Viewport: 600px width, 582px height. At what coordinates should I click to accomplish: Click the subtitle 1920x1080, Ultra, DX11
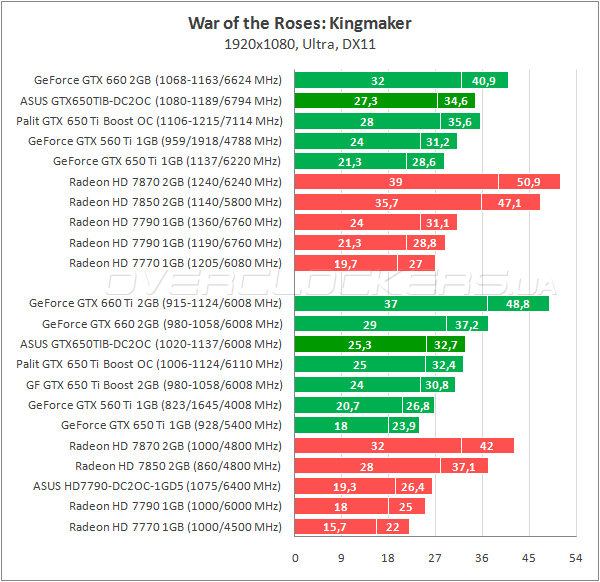[299, 44]
